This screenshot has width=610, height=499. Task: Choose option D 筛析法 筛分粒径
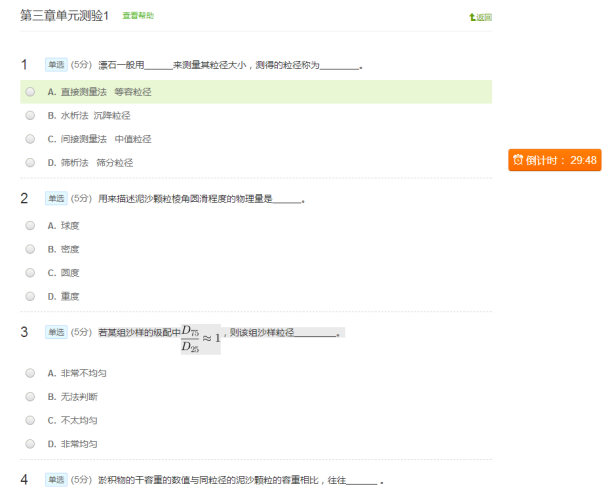(x=30, y=162)
